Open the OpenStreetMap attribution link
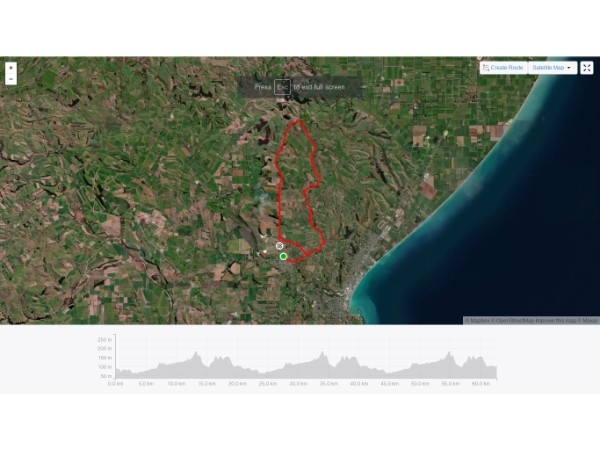The image size is (600, 450). (513, 321)
